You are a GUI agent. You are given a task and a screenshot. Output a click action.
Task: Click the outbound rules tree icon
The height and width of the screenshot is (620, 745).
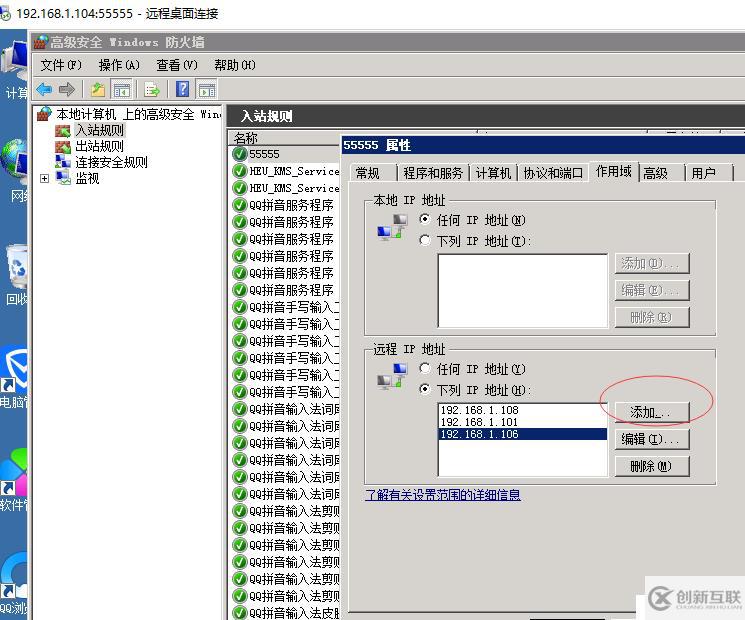click(x=63, y=146)
